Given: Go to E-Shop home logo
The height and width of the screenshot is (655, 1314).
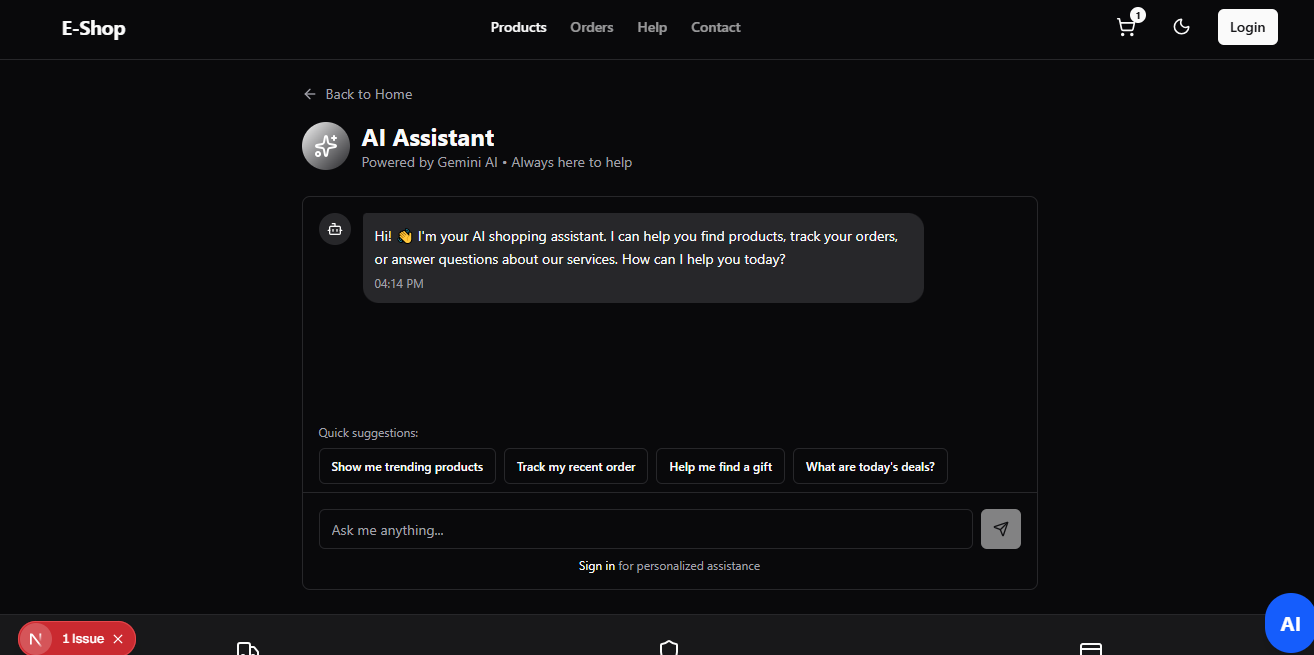Looking at the screenshot, I should pos(93,28).
